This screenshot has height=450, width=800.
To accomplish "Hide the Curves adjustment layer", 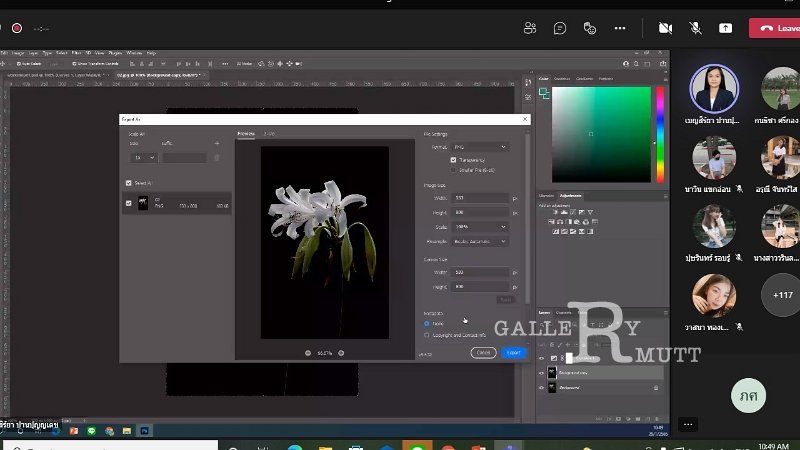I will [x=542, y=358].
